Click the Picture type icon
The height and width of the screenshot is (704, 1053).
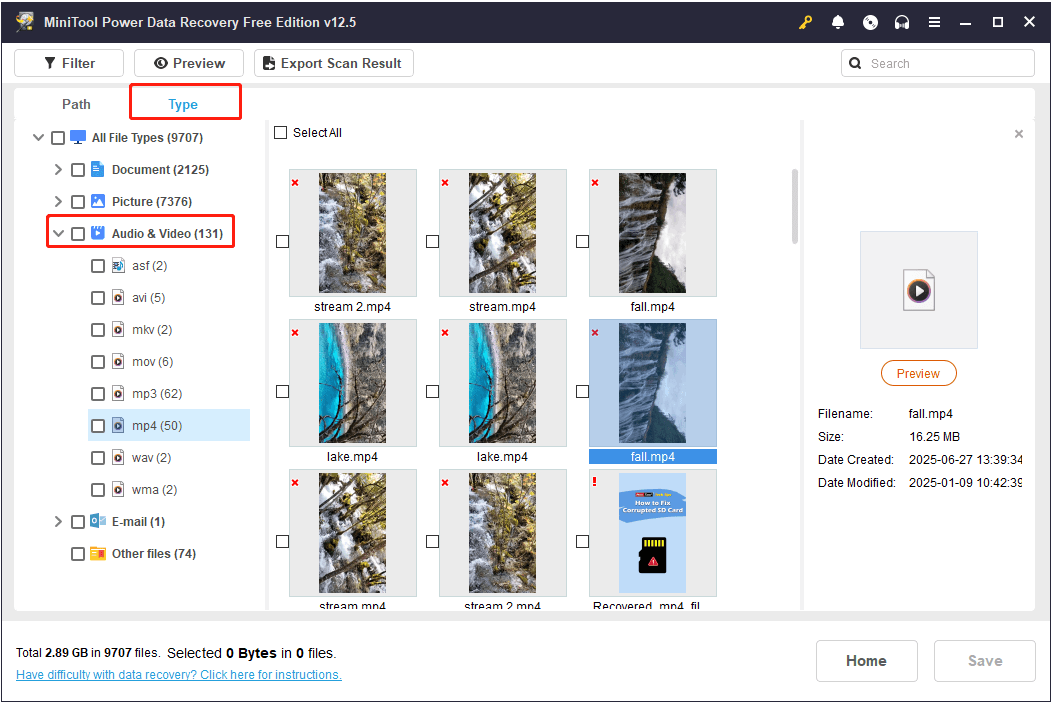pos(98,201)
